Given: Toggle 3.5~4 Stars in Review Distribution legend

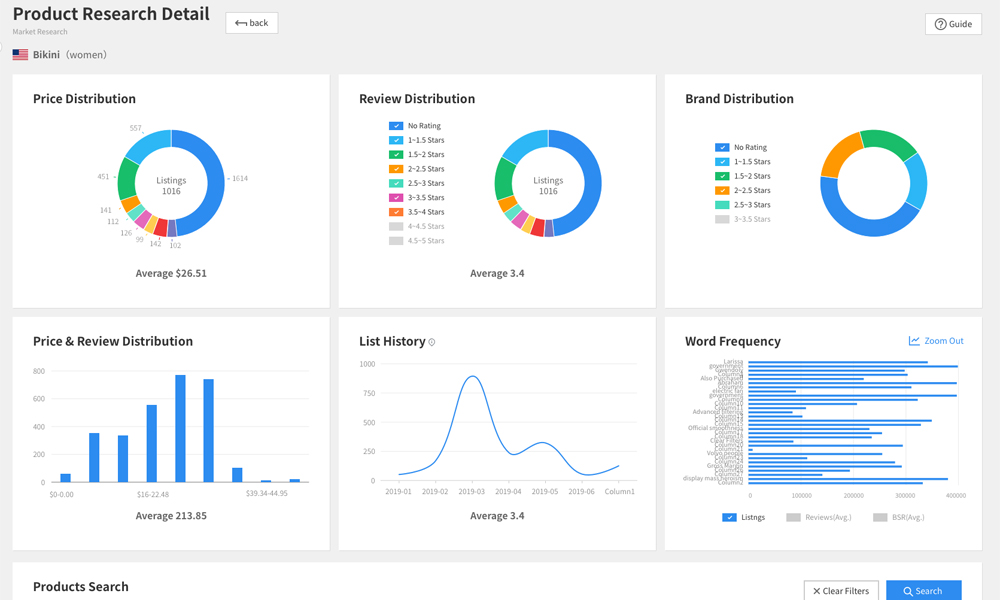Looking at the screenshot, I should coord(396,212).
